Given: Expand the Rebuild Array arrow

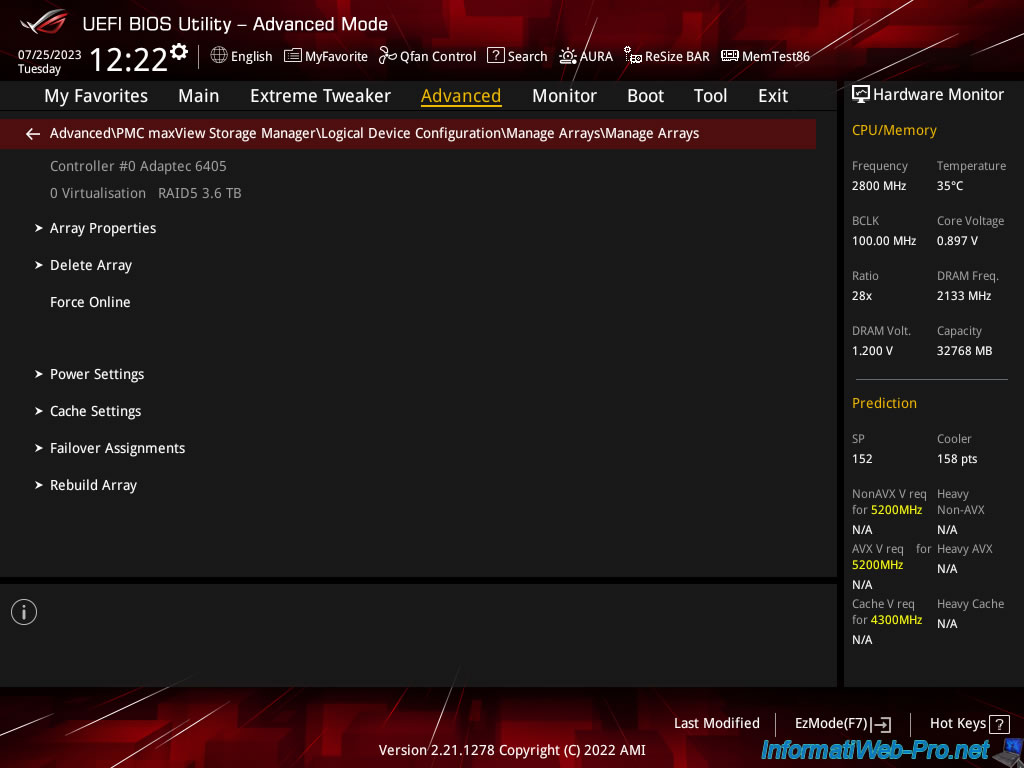Looking at the screenshot, I should point(39,485).
